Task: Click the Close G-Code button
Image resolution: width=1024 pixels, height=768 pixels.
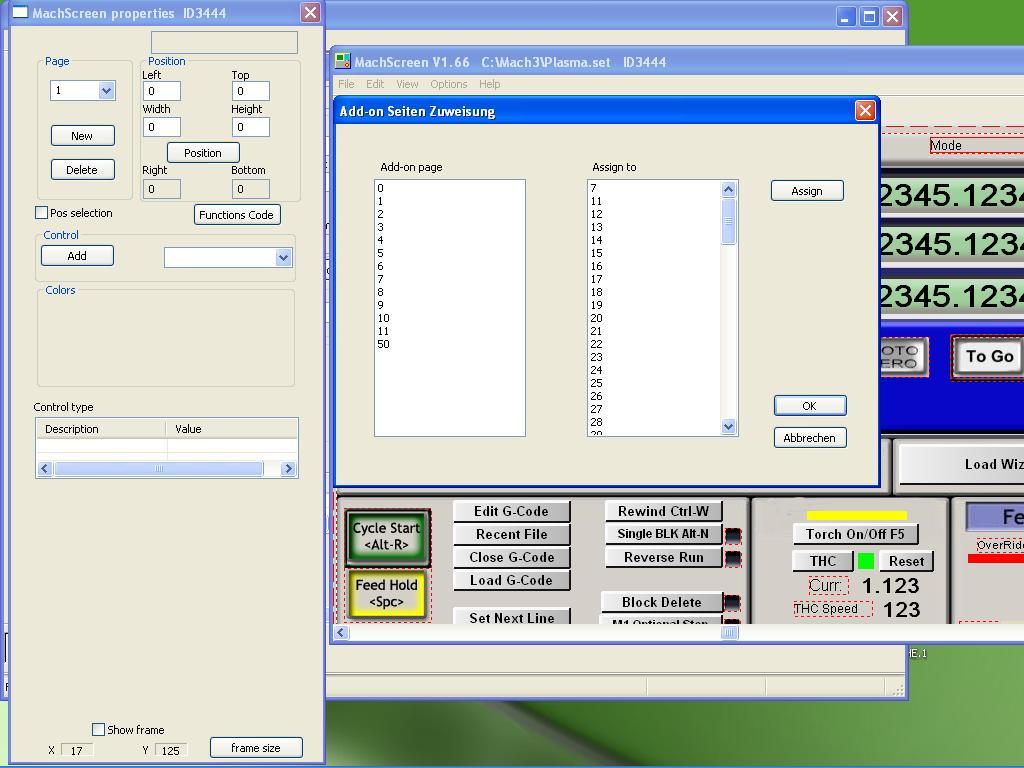Action: (x=511, y=557)
